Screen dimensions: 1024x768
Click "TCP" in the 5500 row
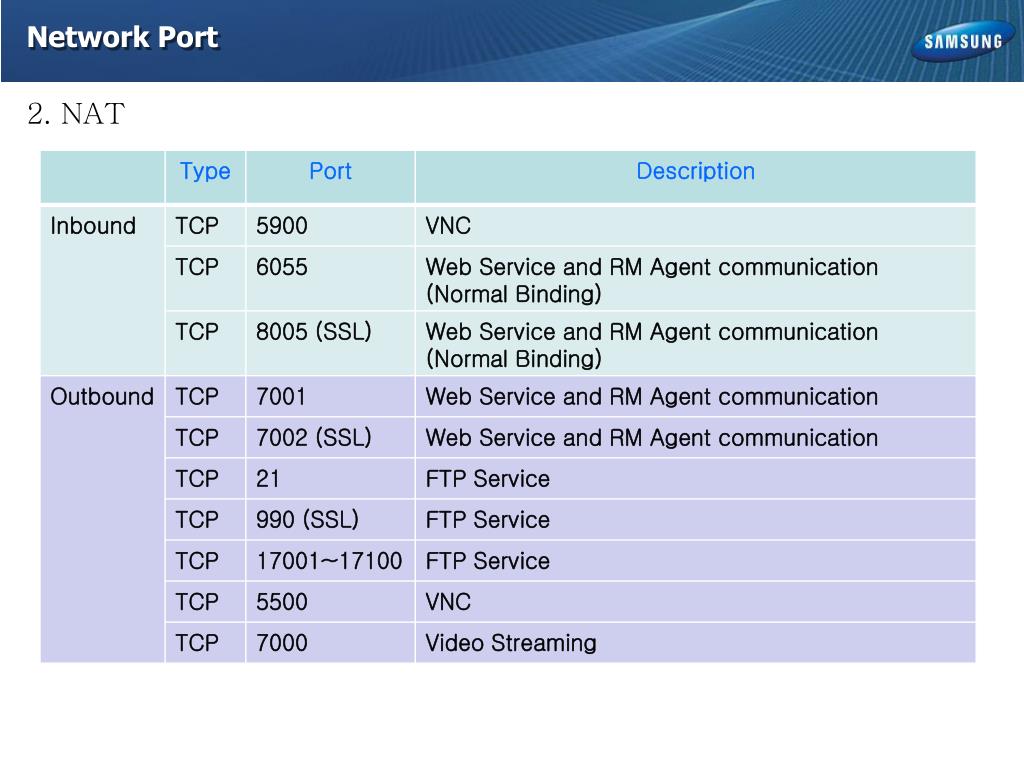[x=197, y=602]
